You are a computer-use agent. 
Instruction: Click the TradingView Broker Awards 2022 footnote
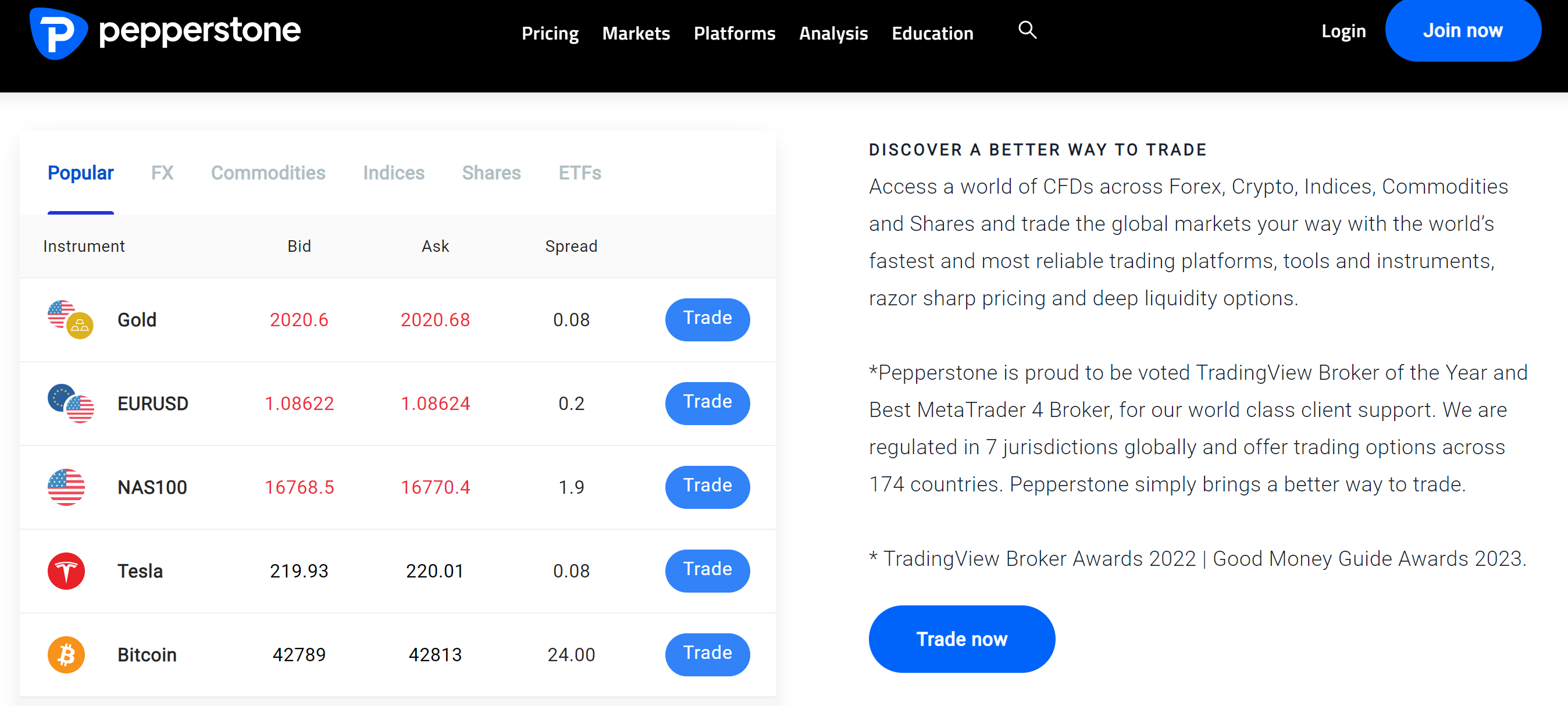[x=1198, y=558]
